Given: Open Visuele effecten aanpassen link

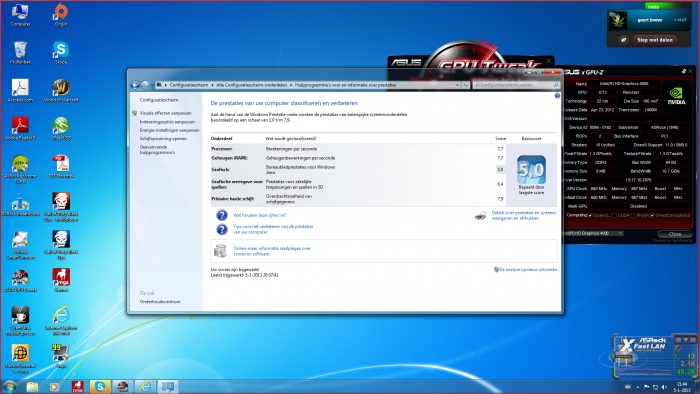Looking at the screenshot, I should (165, 113).
